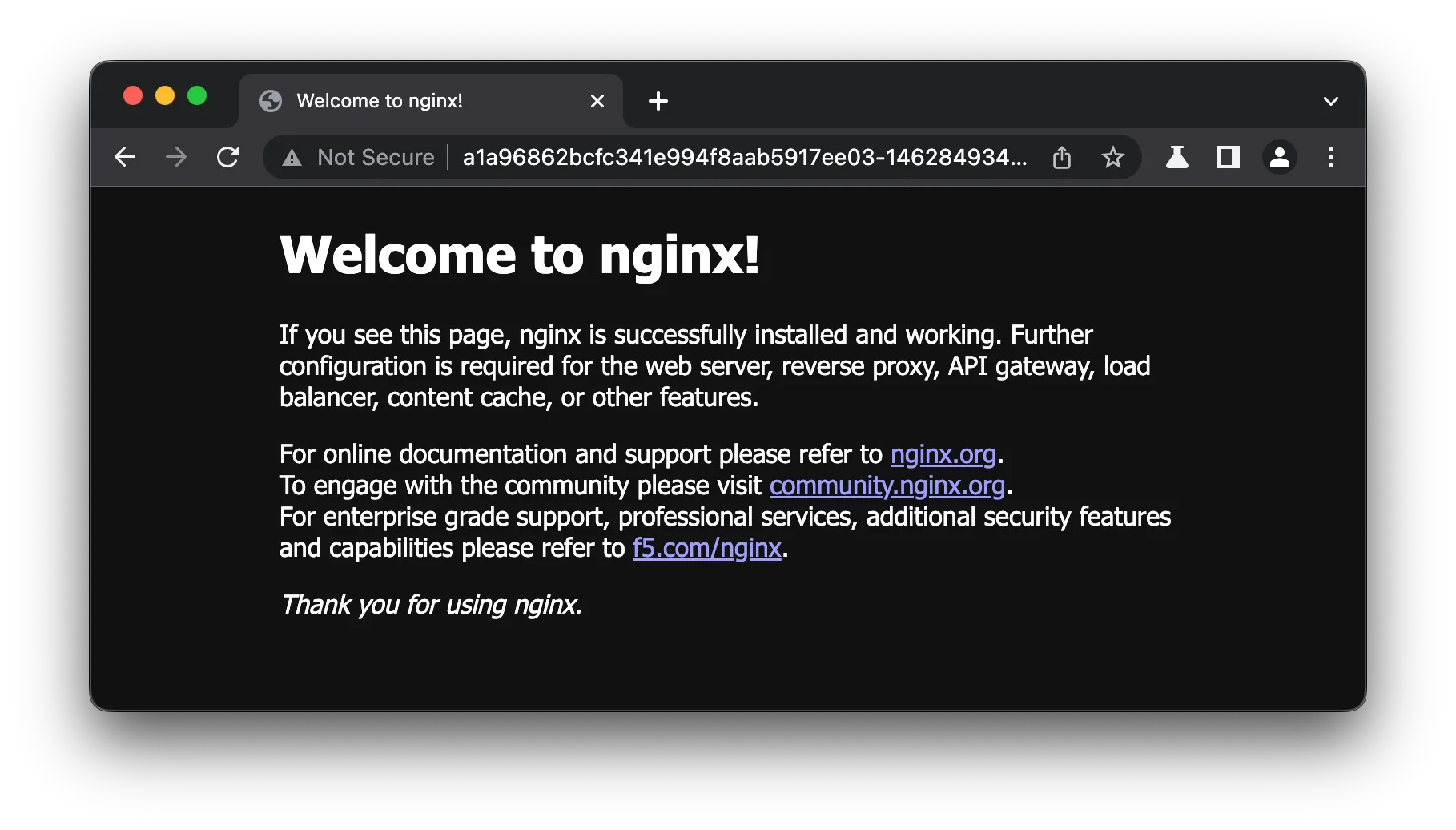Open a new tab with plus button
The image size is (1456, 830).
658,101
